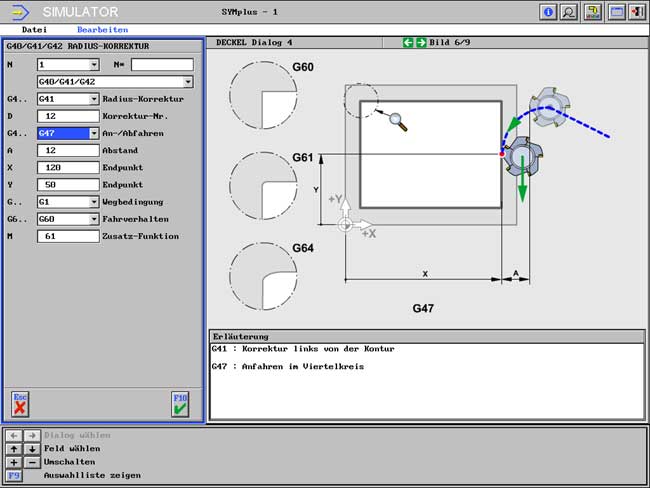
Task: Go to previous picture with green left arrow
Action: (x=408, y=43)
